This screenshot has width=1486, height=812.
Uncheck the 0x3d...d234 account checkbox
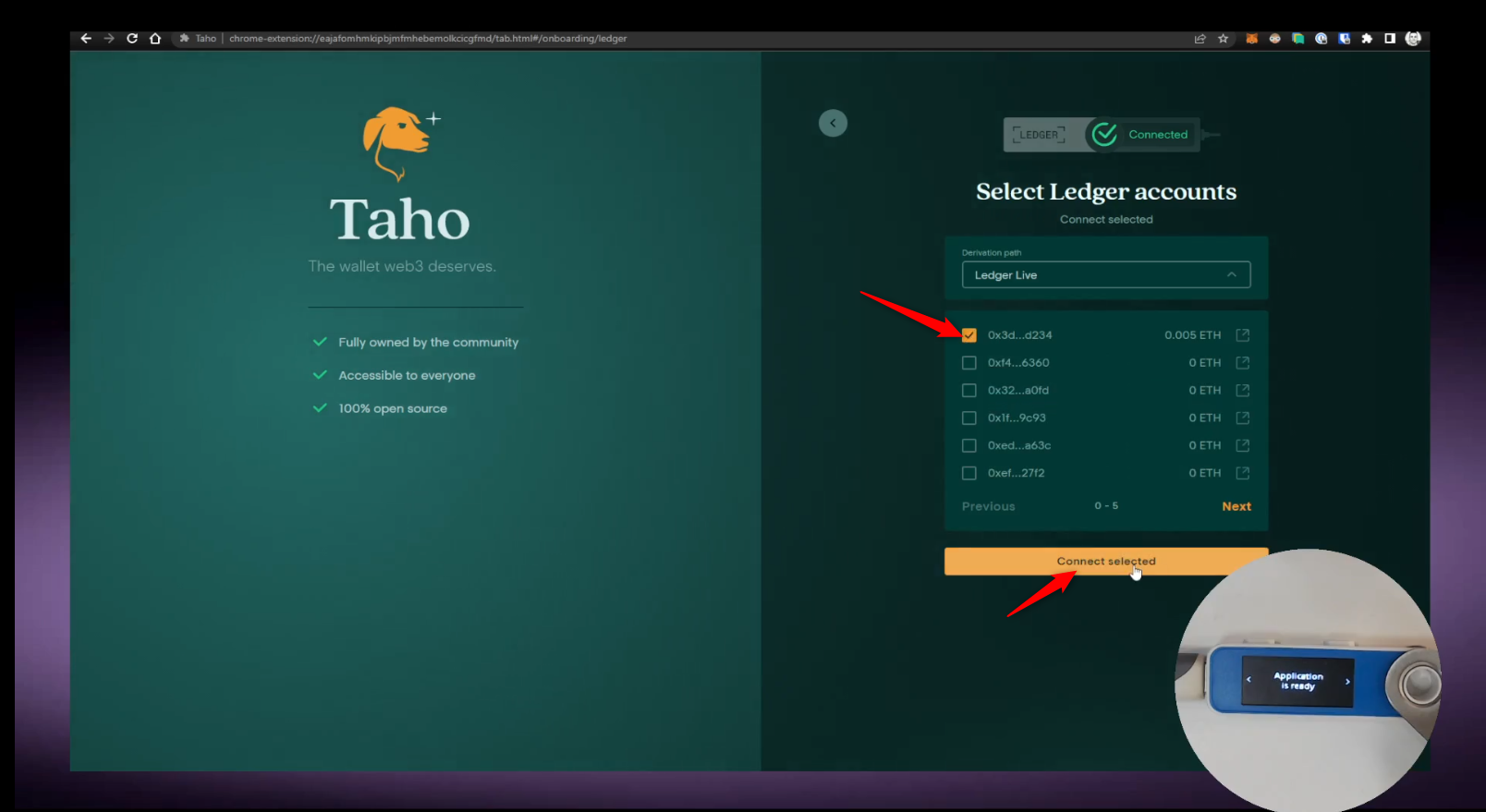click(968, 335)
